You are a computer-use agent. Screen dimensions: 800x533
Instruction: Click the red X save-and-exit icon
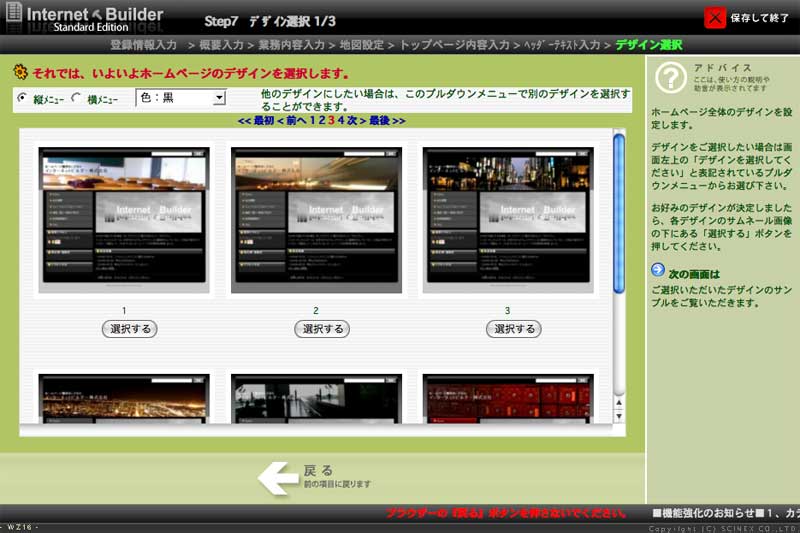click(715, 17)
